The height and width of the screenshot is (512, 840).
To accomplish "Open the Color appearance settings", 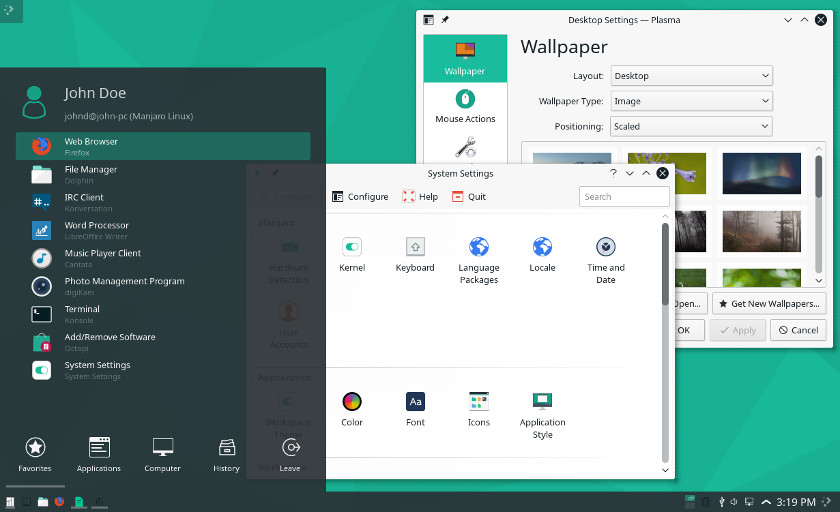I will (352, 409).
